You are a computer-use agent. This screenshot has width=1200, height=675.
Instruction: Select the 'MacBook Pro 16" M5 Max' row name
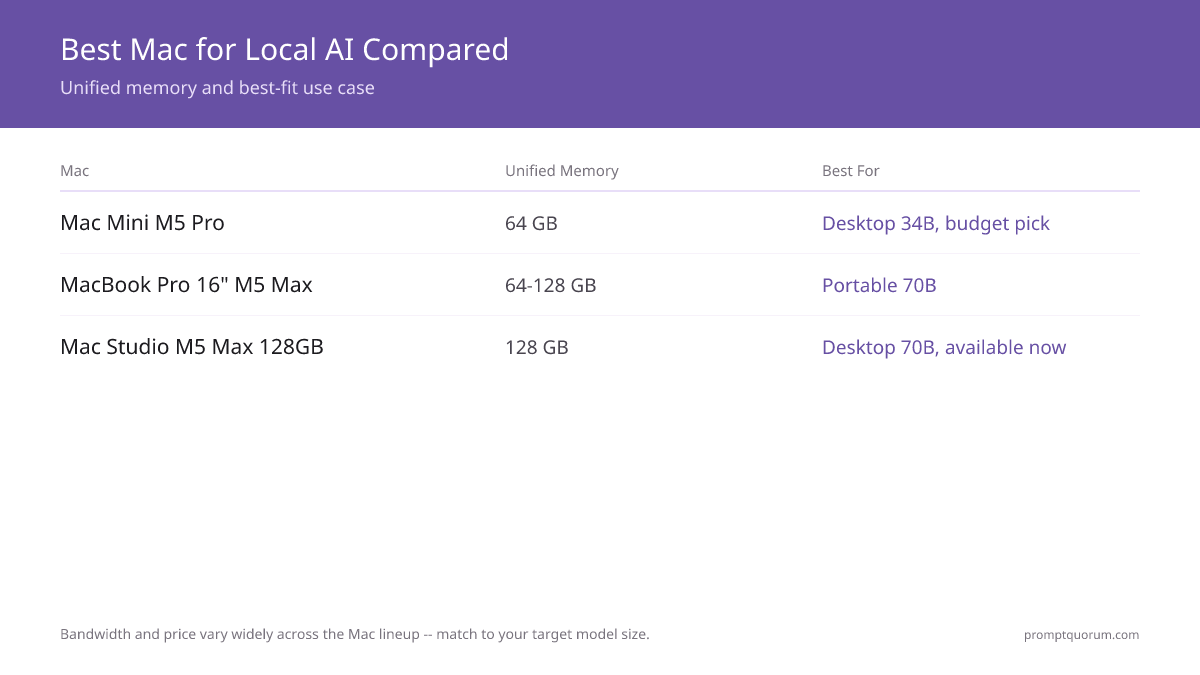[186, 285]
